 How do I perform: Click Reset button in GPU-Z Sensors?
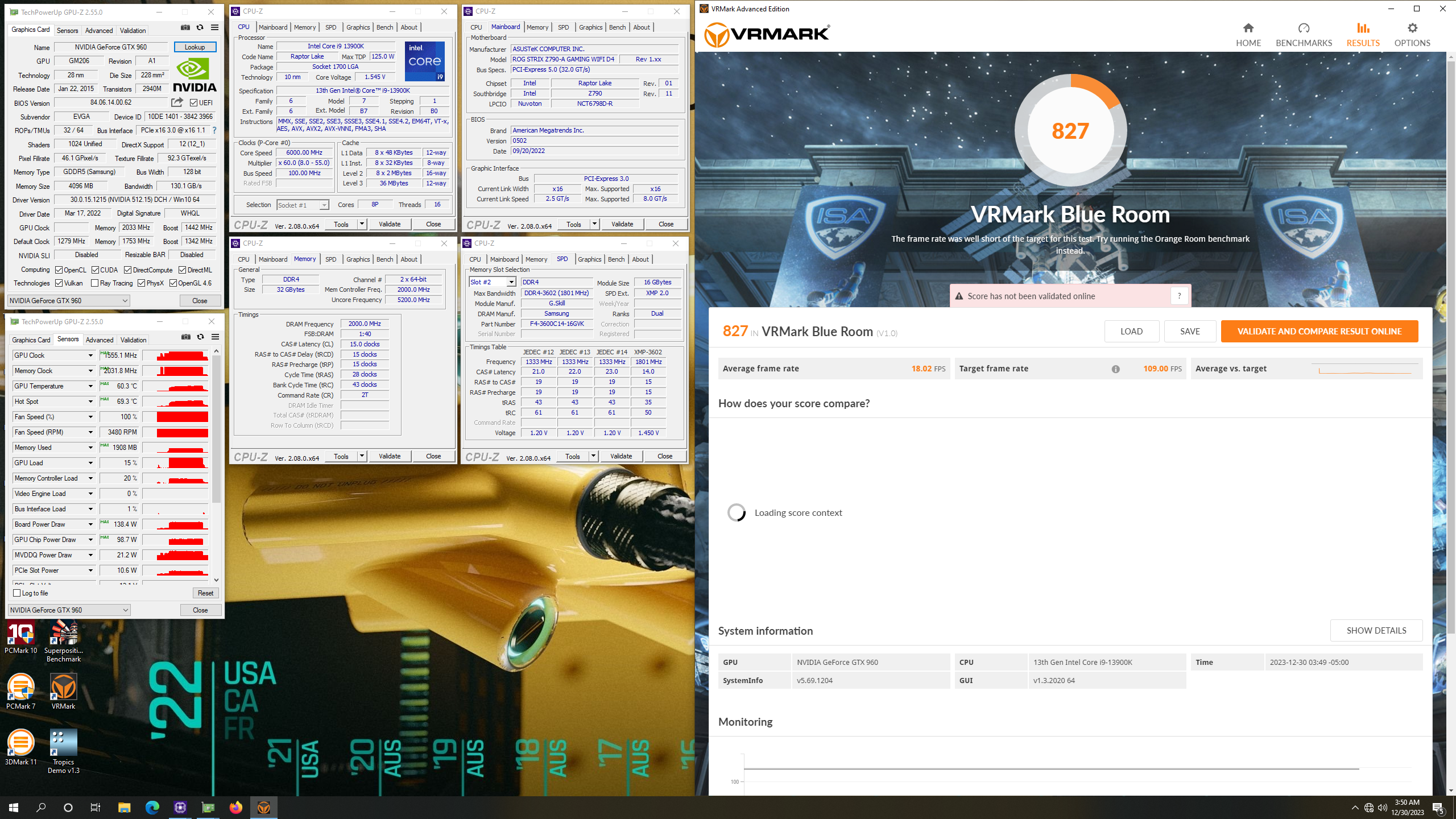(205, 593)
